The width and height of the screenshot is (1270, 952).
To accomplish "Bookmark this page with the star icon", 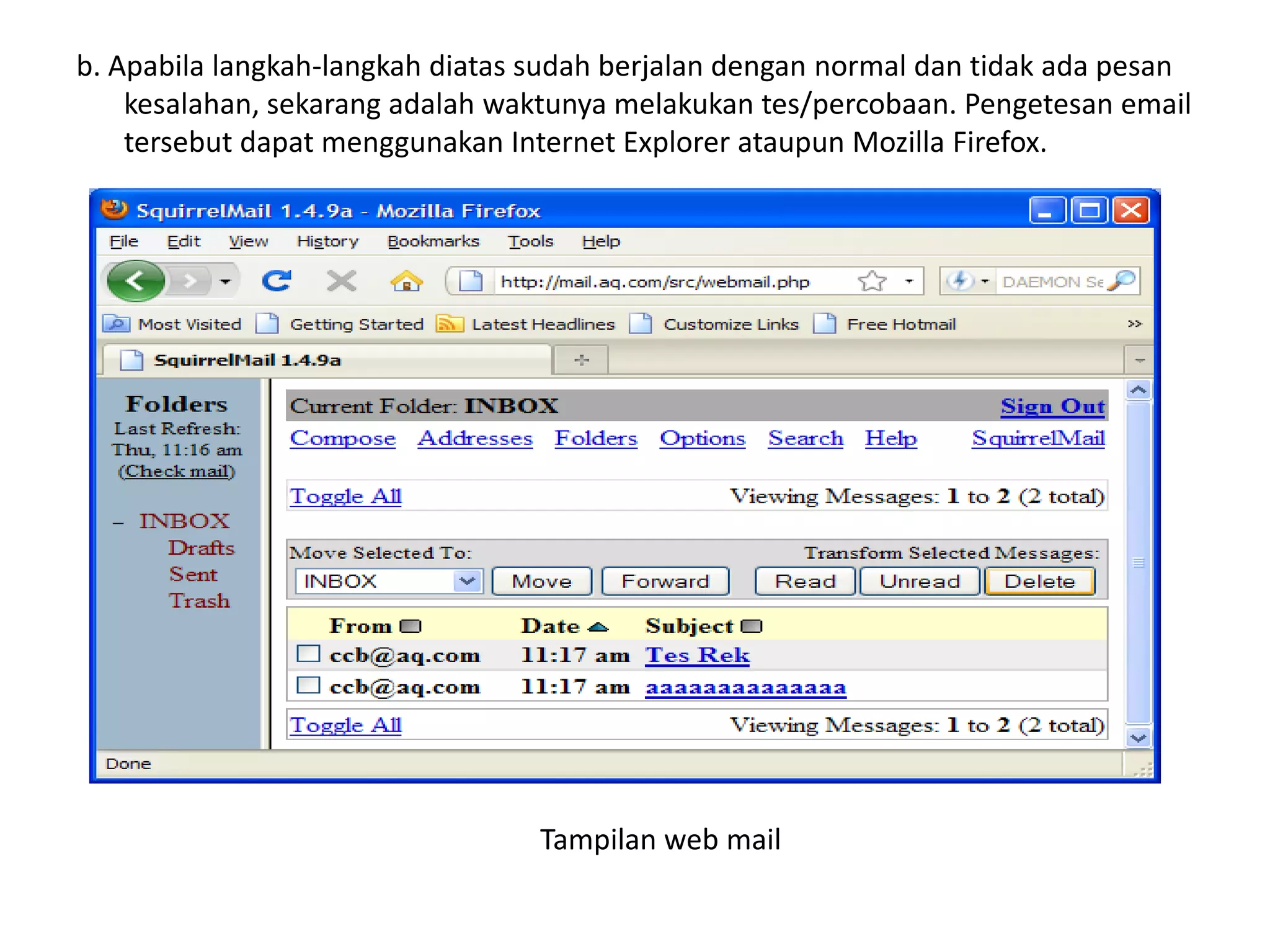I will [873, 281].
